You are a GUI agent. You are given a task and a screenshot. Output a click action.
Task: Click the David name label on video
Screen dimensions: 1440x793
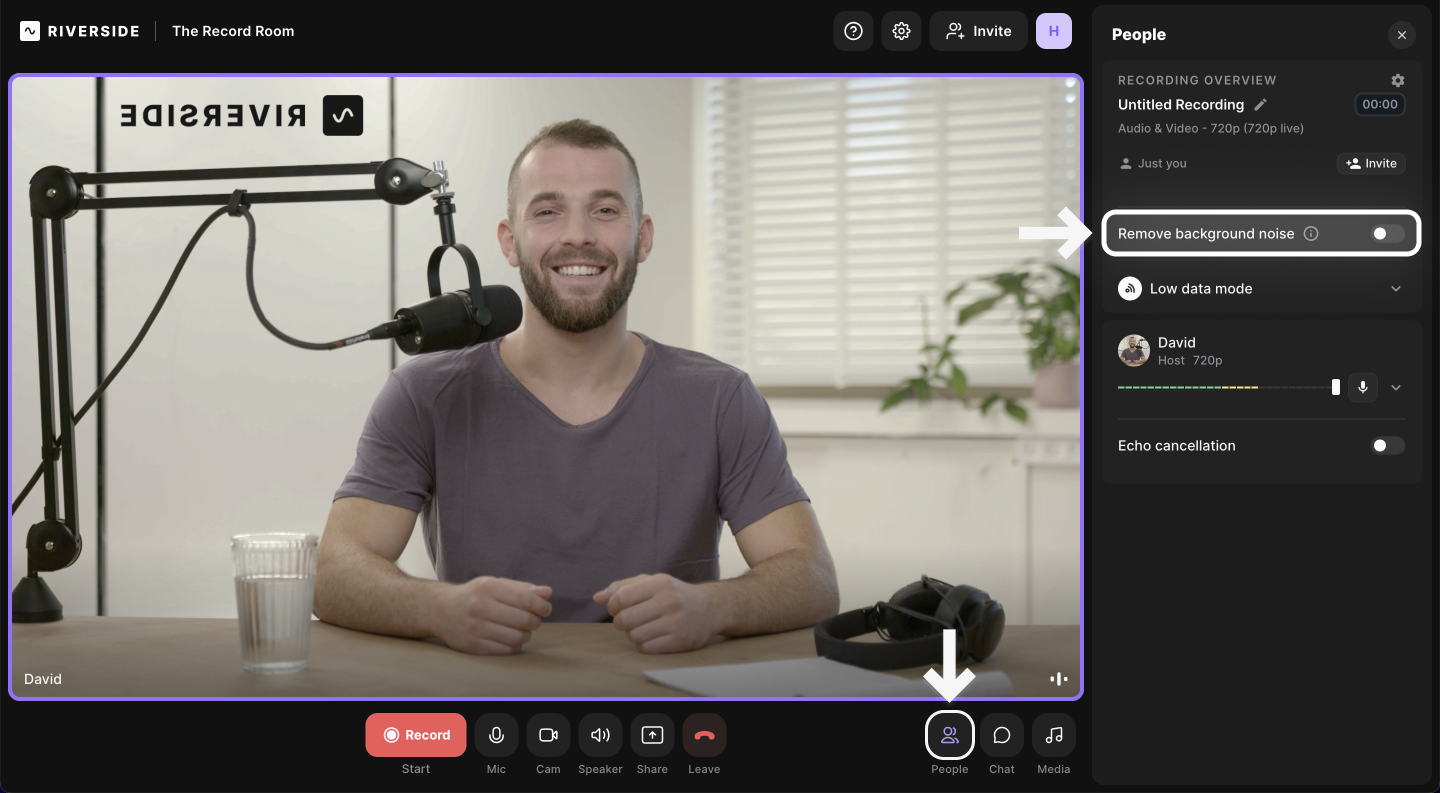click(x=43, y=679)
